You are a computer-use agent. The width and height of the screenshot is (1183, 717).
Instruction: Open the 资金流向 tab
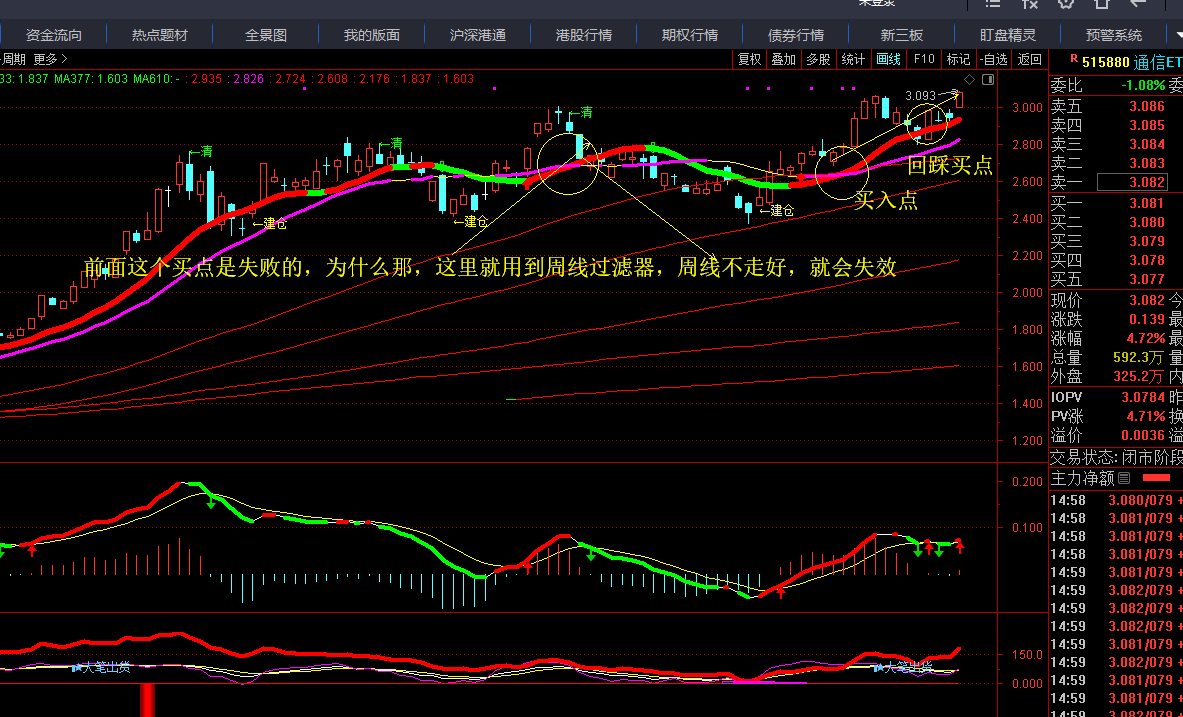54,35
